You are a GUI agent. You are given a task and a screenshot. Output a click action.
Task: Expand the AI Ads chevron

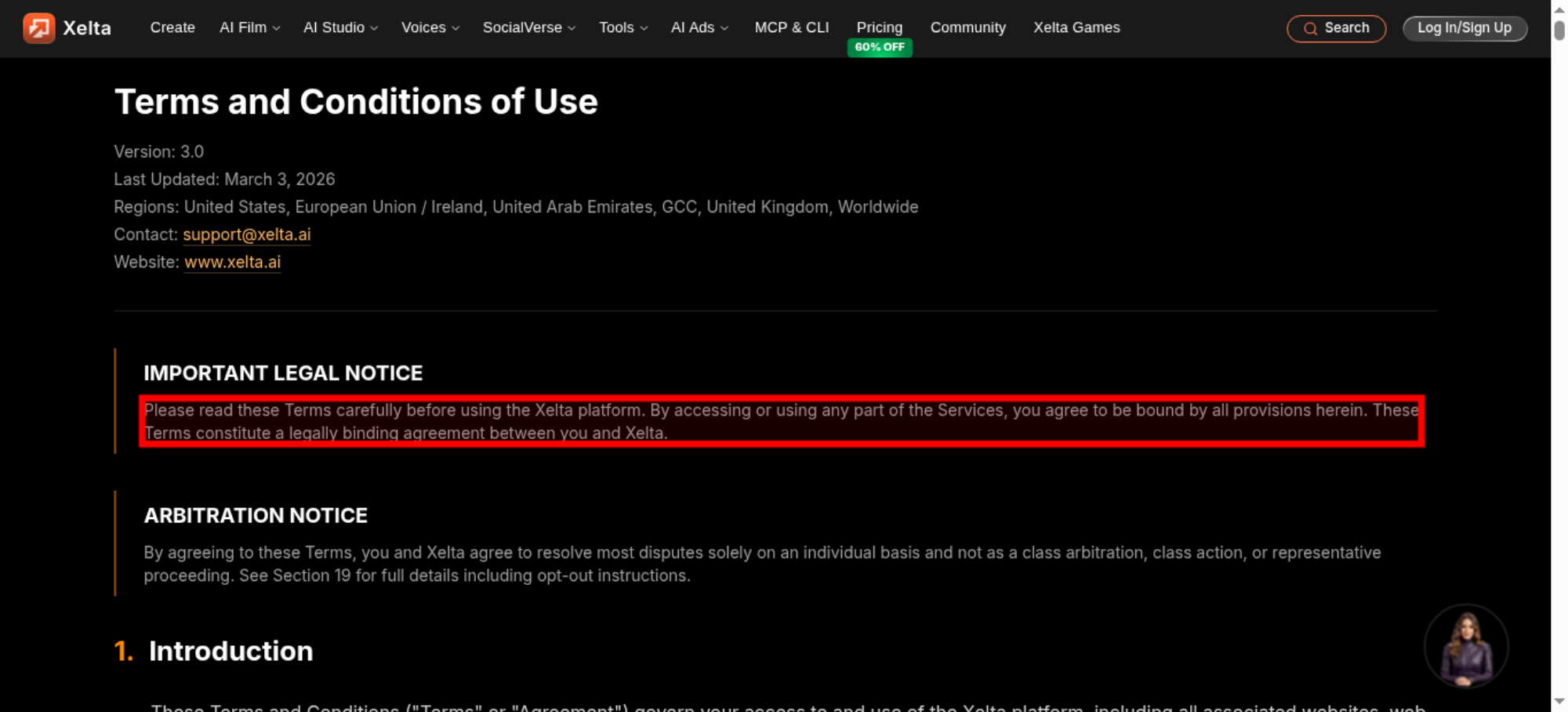click(x=724, y=28)
